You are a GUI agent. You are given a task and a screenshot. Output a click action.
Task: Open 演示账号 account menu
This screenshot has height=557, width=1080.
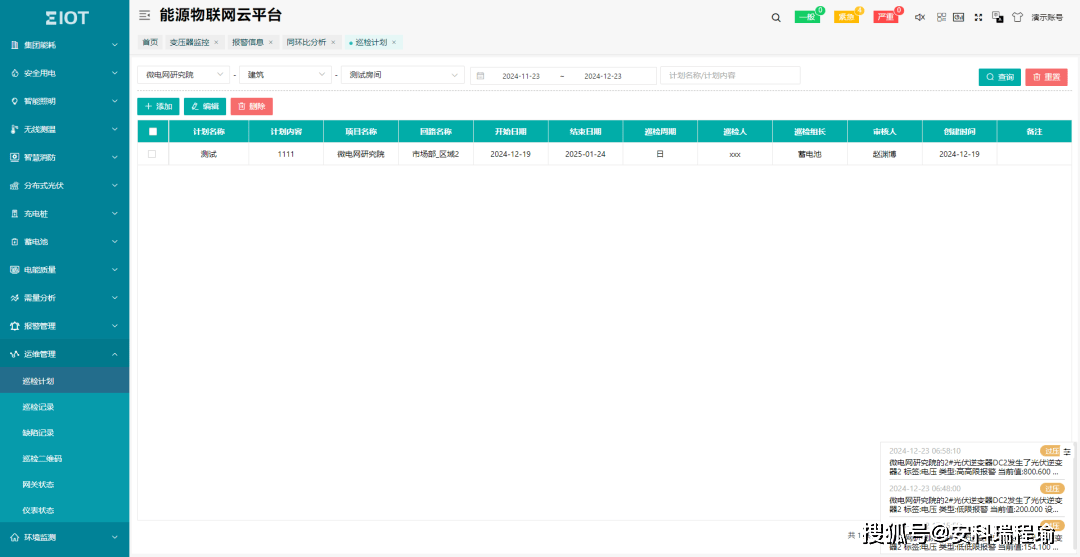(1047, 18)
